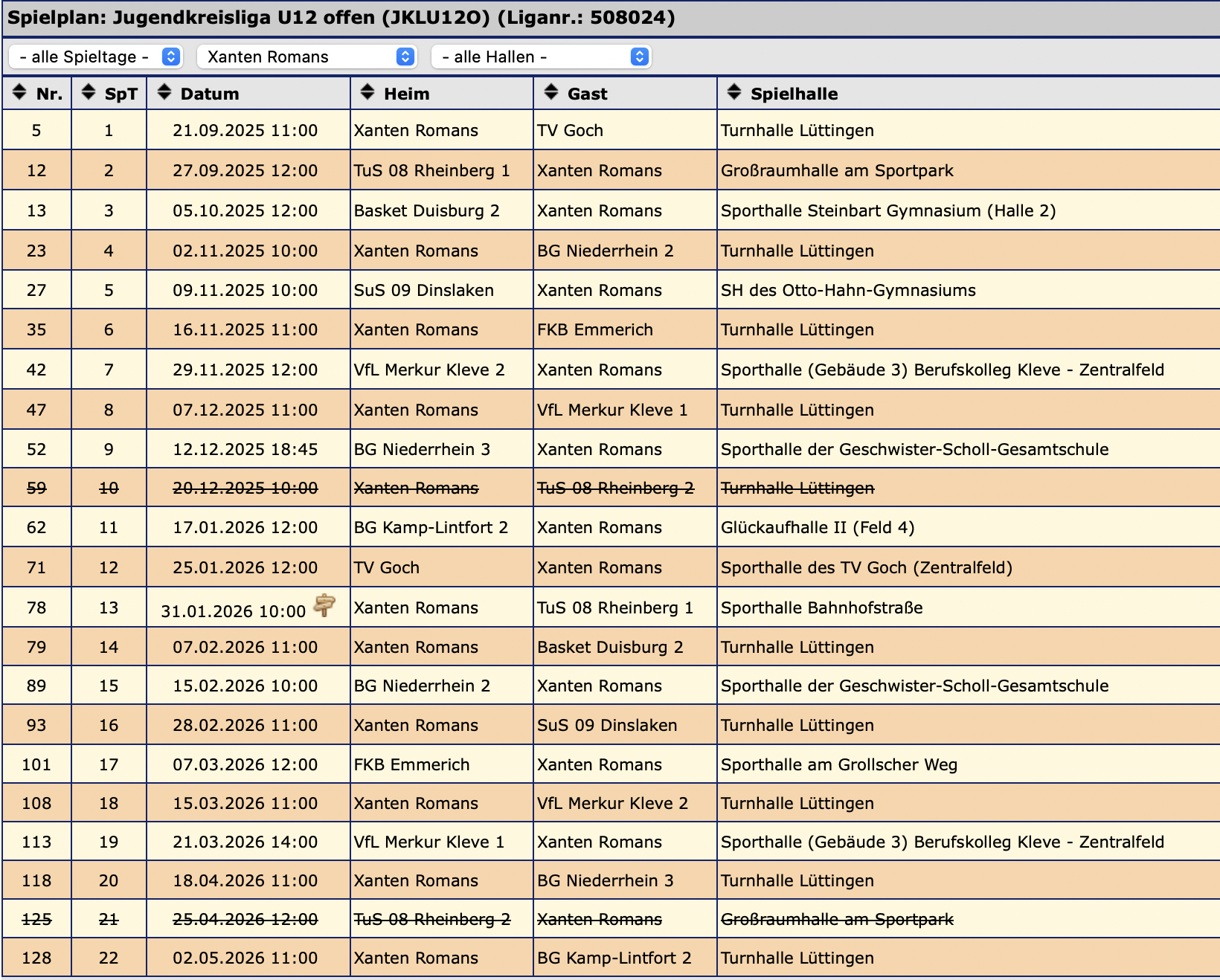The width and height of the screenshot is (1220, 980).
Task: Click Sporthalle Bahnhofstraße venue for game 78
Action: coord(821,607)
